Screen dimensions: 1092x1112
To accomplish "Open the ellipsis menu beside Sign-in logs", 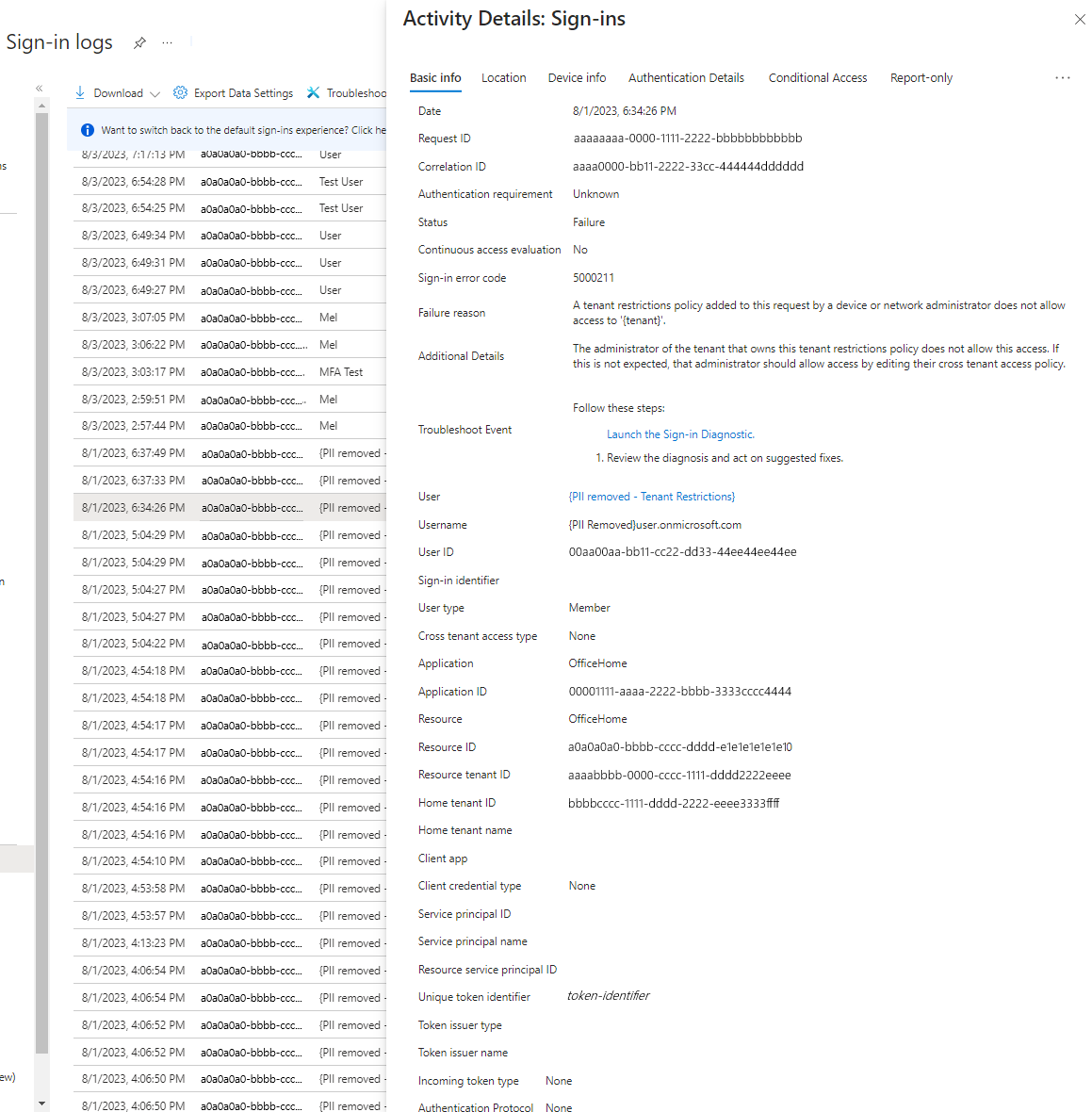I will coord(168,42).
